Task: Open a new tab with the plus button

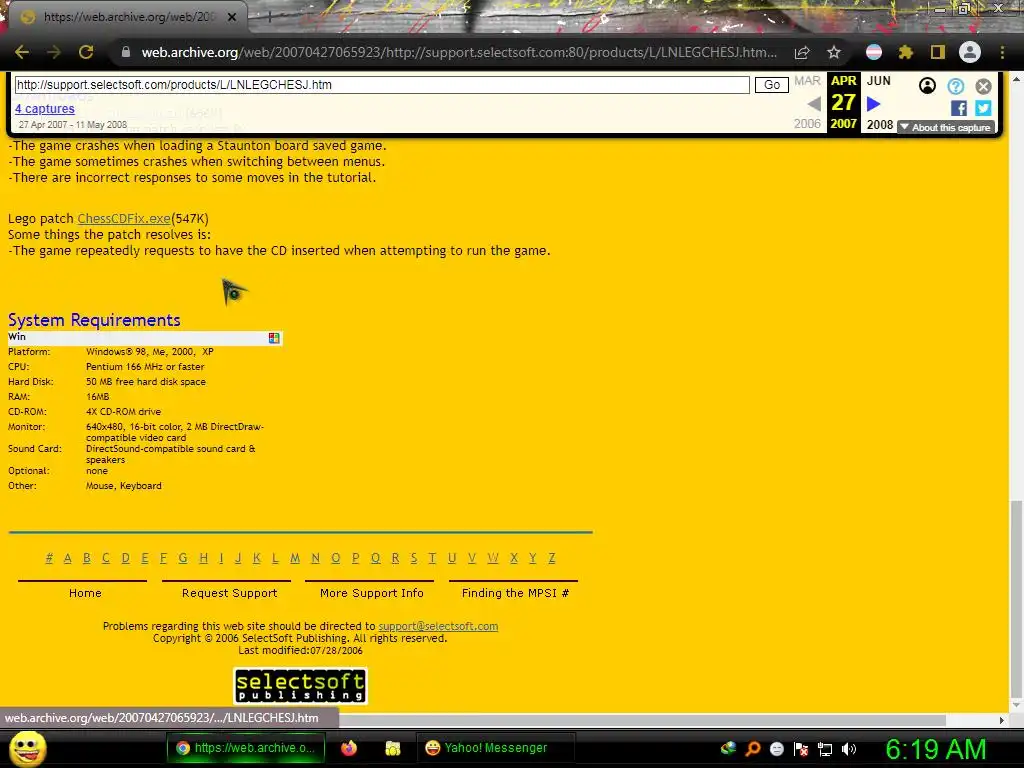Action: 269,17
